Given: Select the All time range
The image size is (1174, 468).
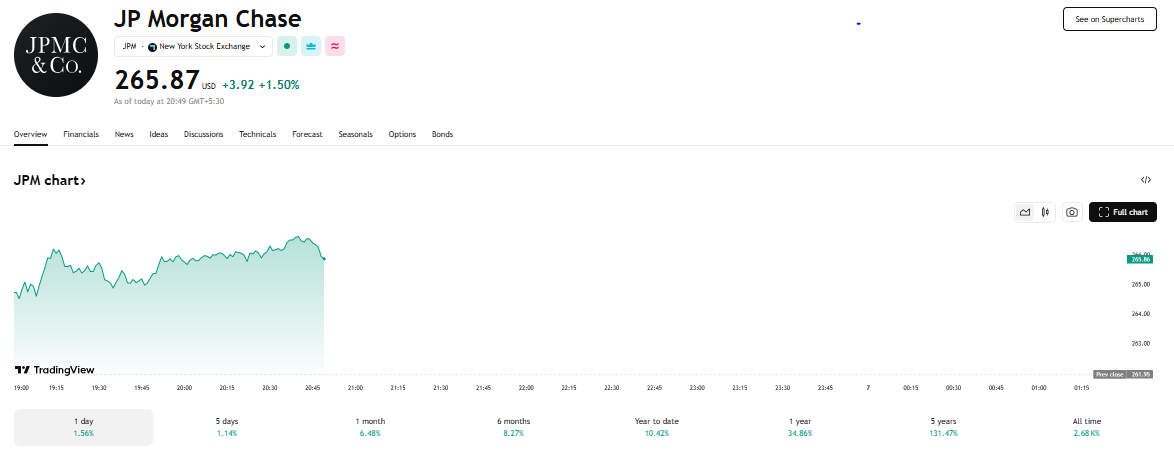Looking at the screenshot, I should click(1086, 427).
